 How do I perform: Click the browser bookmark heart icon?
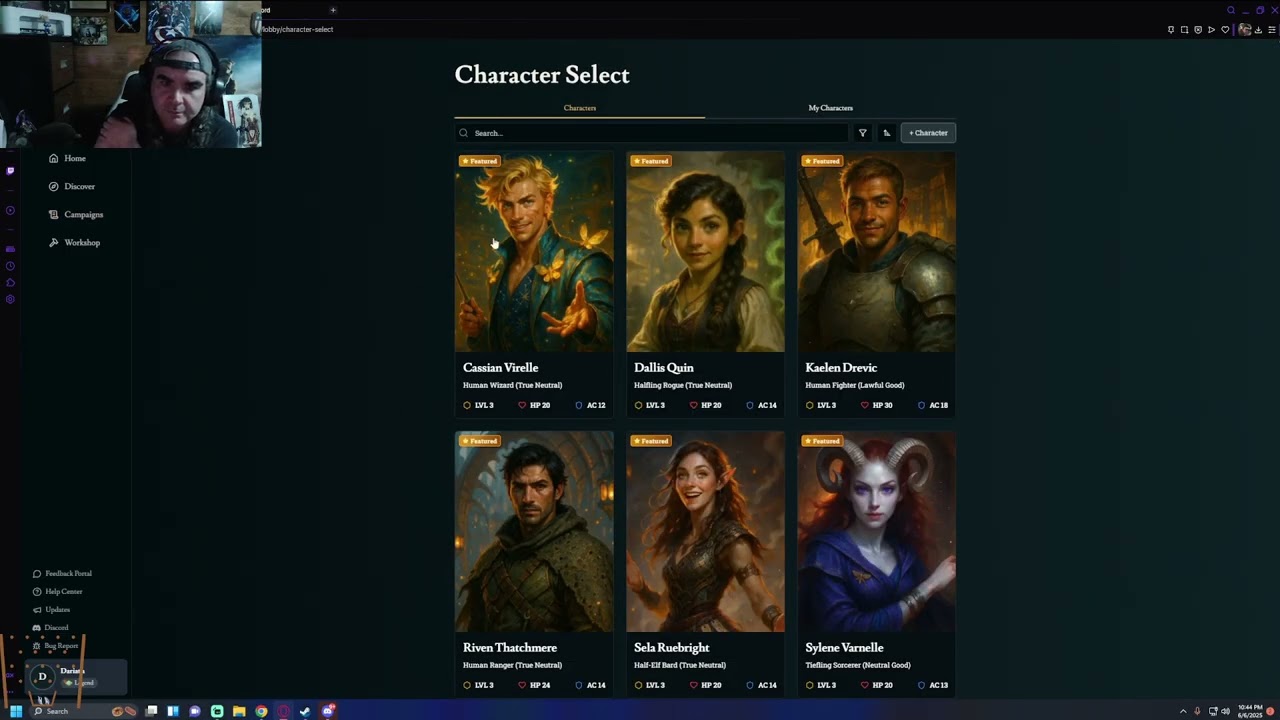pyautogui.click(x=1225, y=30)
